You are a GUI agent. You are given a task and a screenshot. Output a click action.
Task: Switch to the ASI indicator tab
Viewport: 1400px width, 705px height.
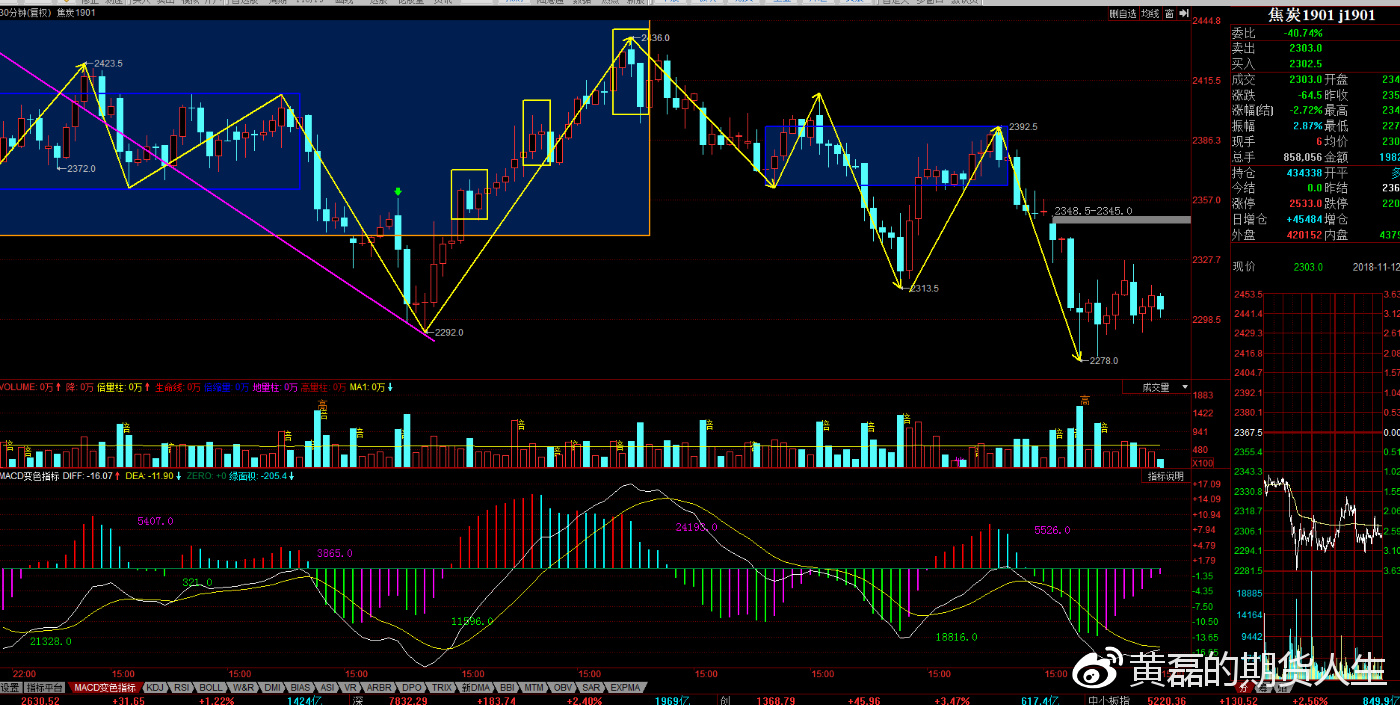[327, 688]
